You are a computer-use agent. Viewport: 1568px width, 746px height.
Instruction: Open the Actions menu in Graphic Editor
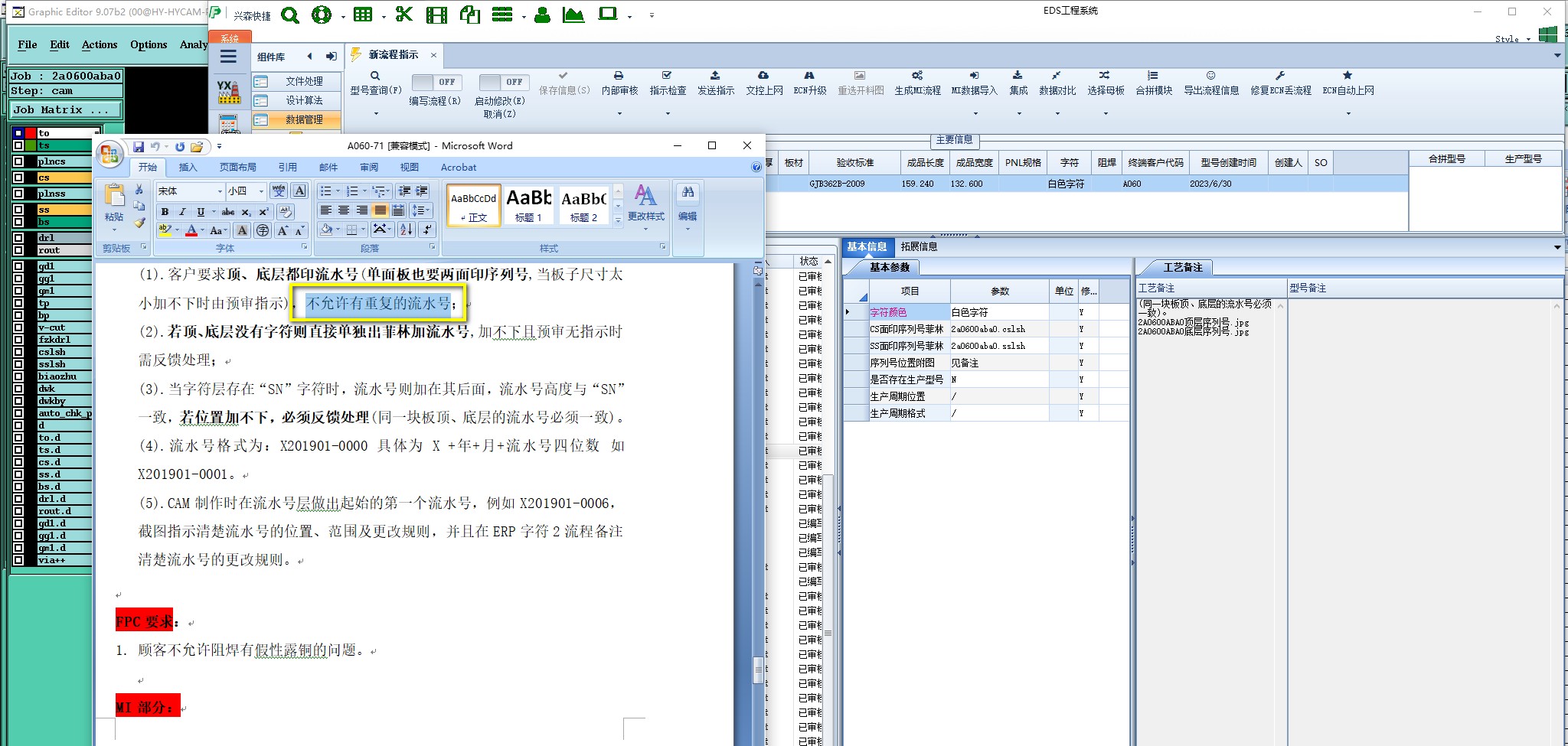pos(100,44)
